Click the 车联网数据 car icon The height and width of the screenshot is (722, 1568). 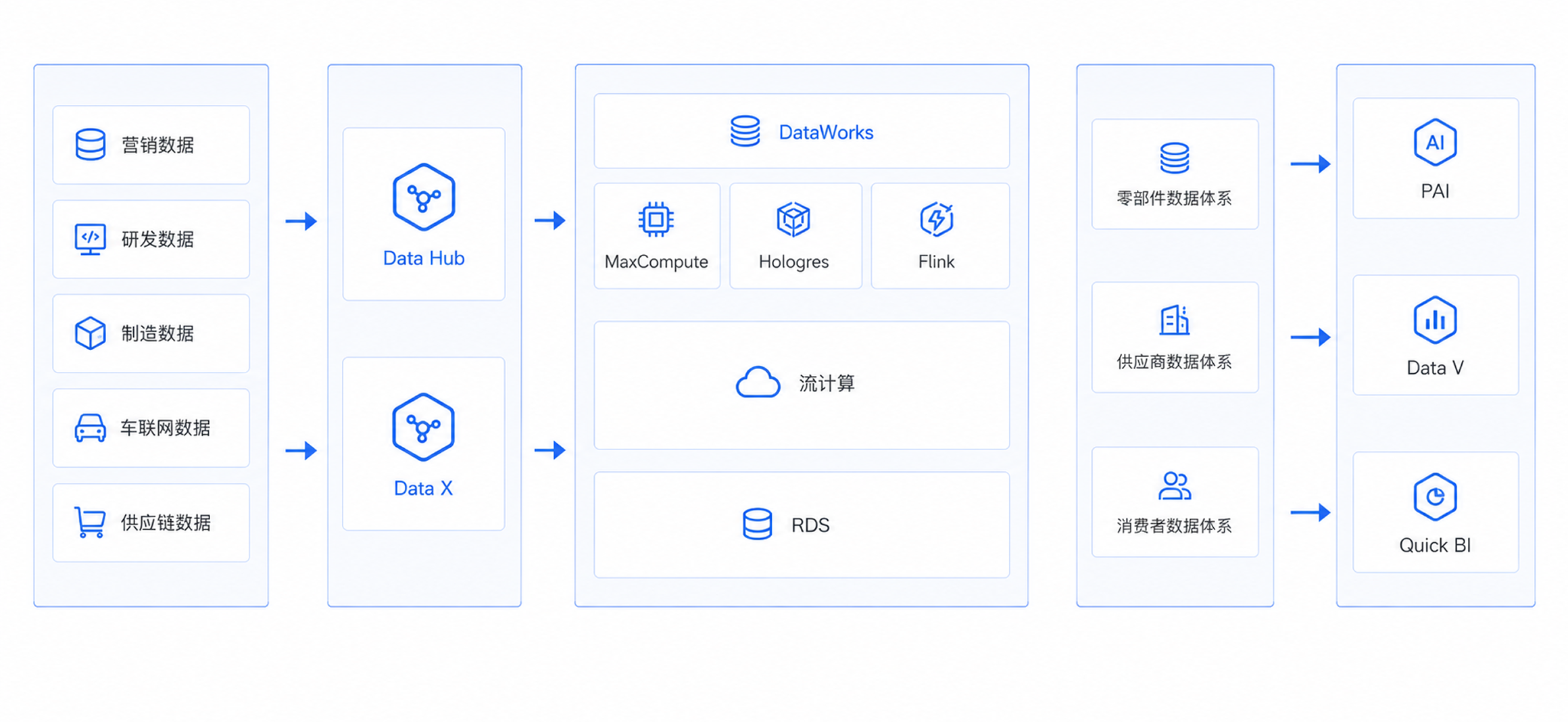(90, 428)
